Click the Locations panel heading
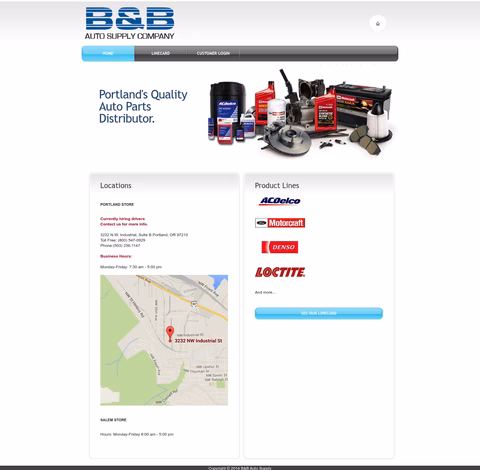The width and height of the screenshot is (480, 470). [116, 186]
